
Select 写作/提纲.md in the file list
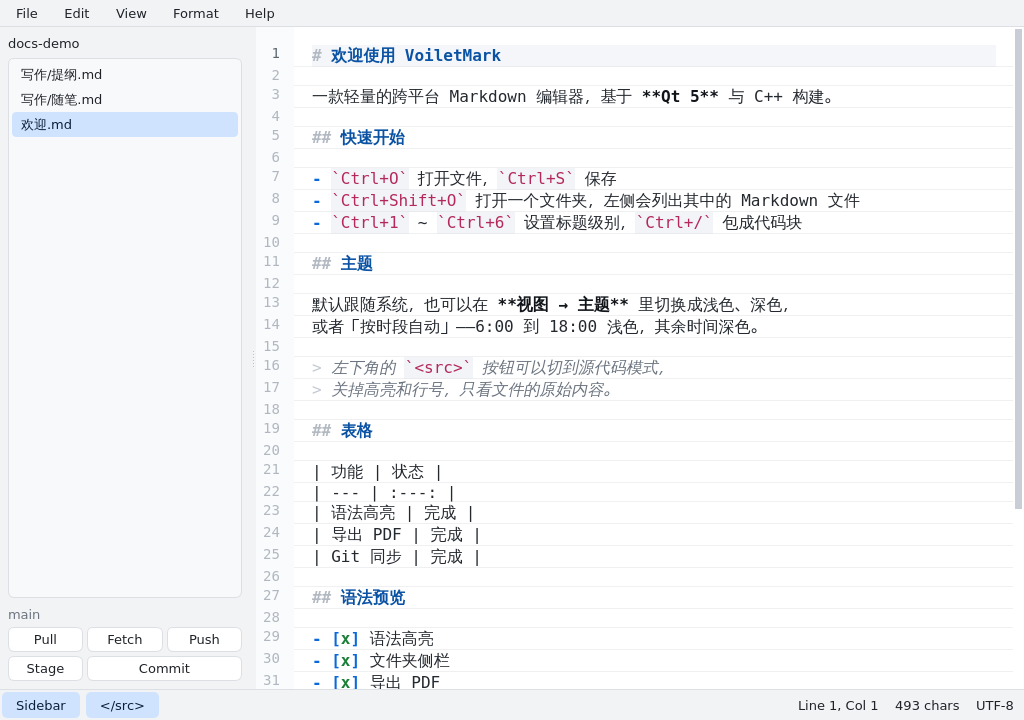(x=125, y=74)
